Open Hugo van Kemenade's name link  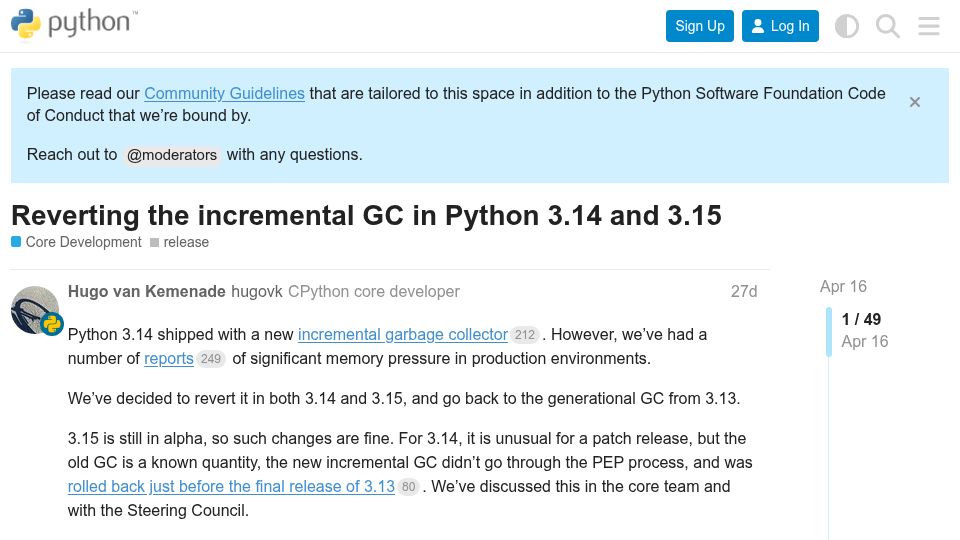coord(146,291)
